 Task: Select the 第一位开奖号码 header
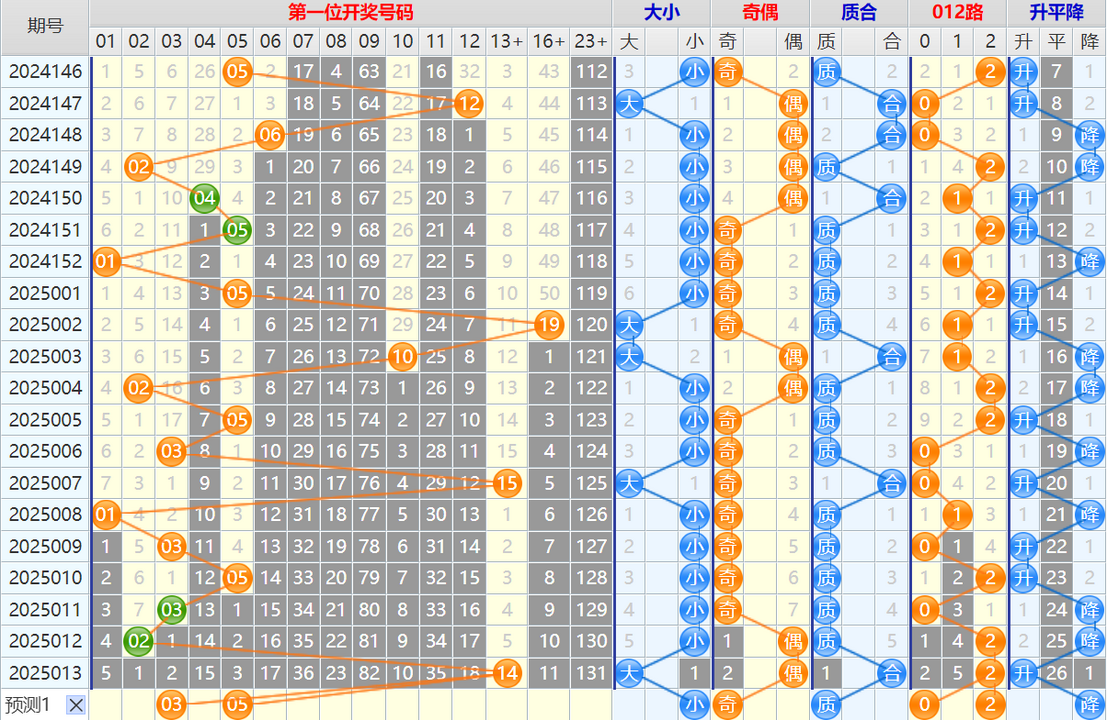[351, 12]
